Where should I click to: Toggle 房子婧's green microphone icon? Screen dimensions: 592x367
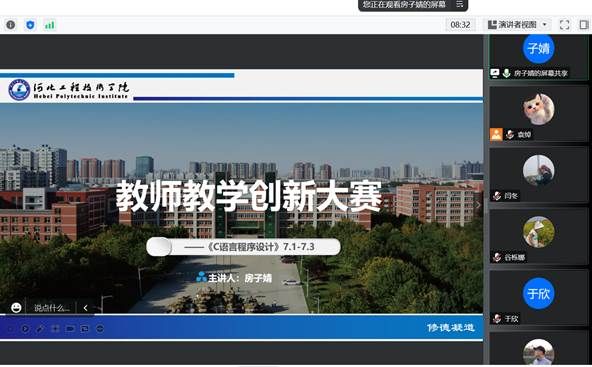pyautogui.click(x=506, y=73)
